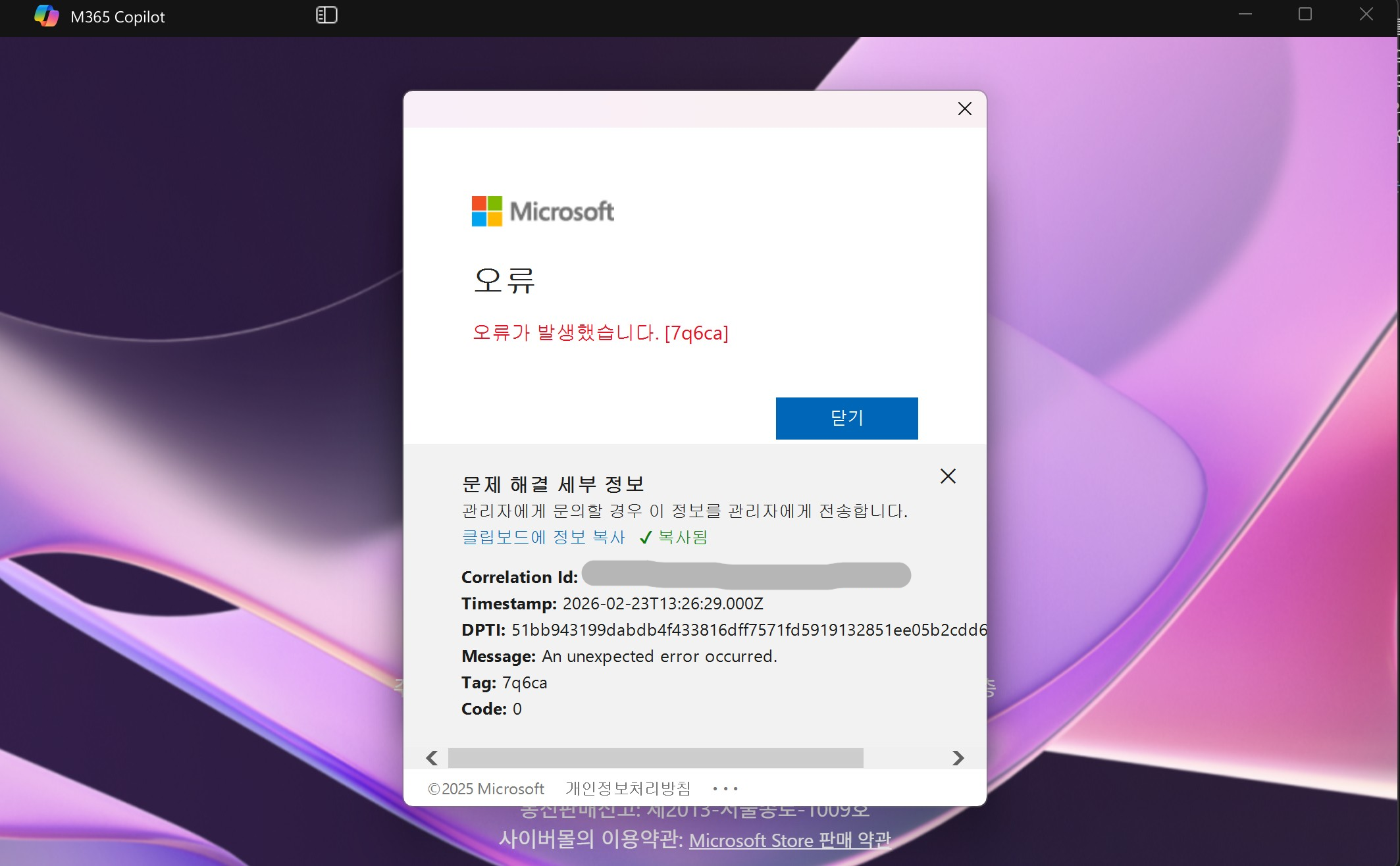The width and height of the screenshot is (1400, 866).
Task: Maximize the M365 Copilot window
Action: [x=1305, y=14]
